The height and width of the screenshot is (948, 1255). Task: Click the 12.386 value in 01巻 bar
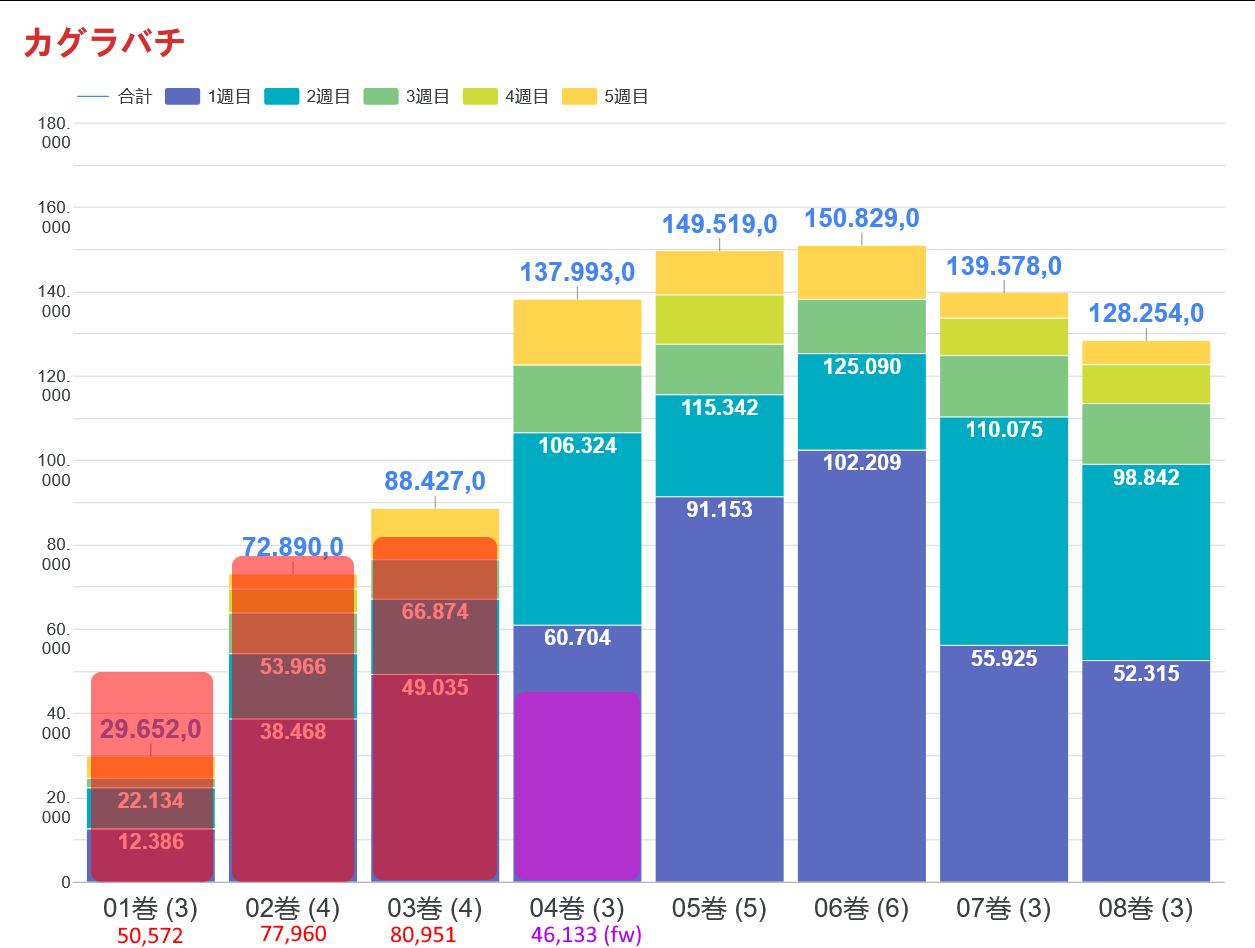click(151, 841)
